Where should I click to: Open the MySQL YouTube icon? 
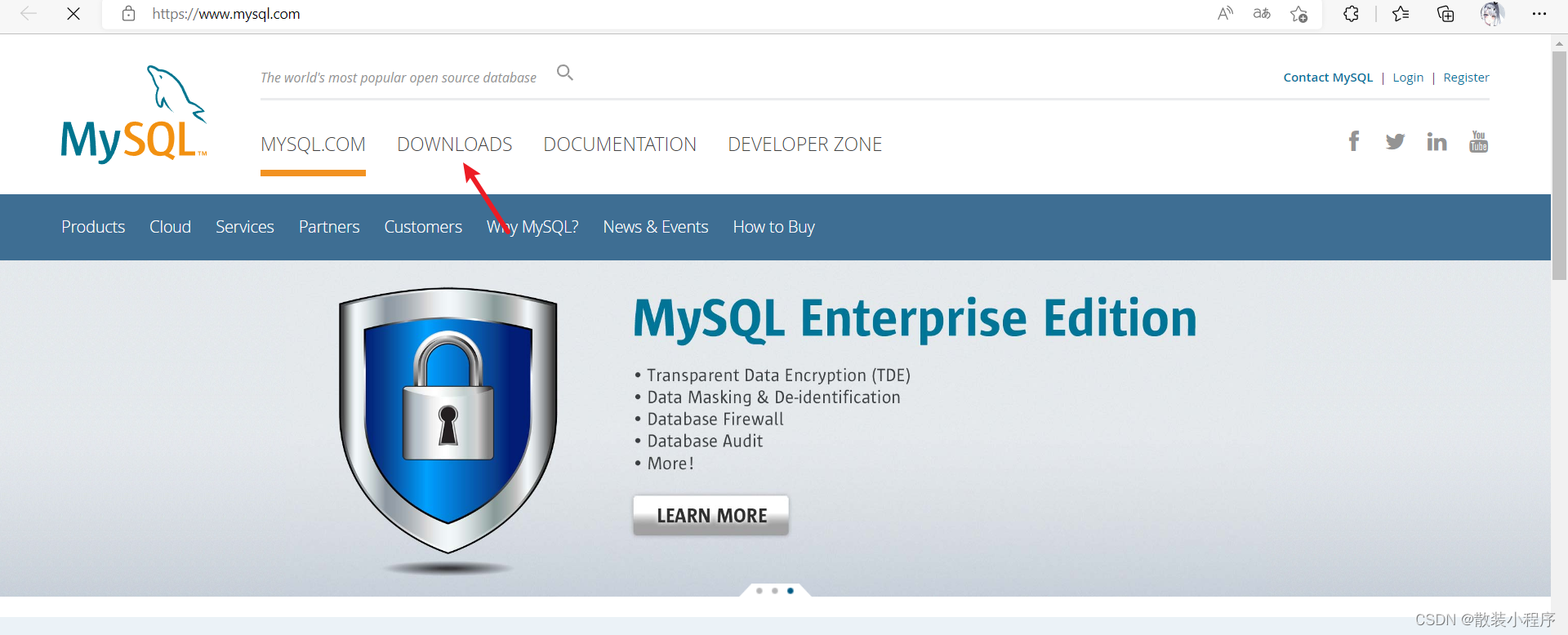point(1478,141)
